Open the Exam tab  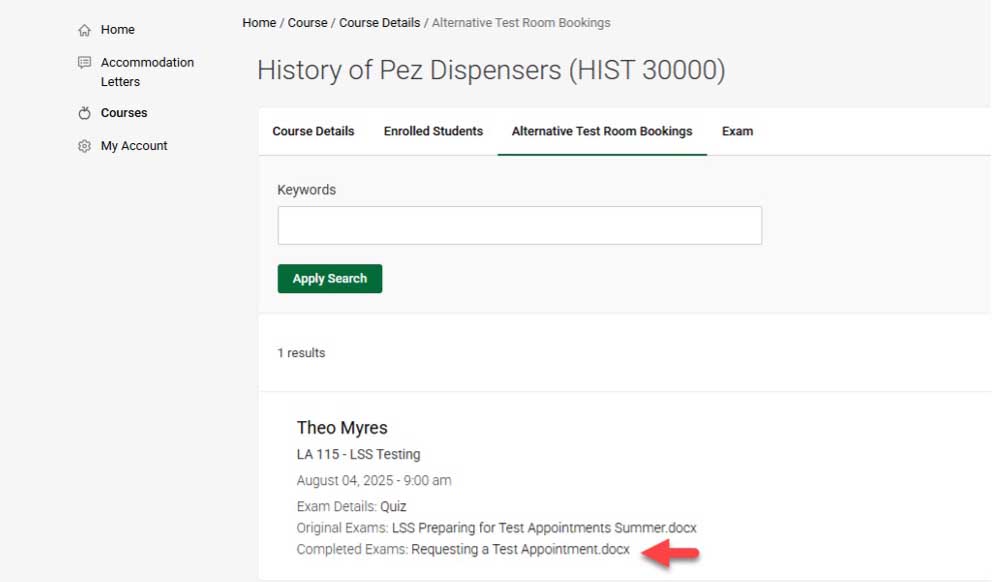pos(737,131)
